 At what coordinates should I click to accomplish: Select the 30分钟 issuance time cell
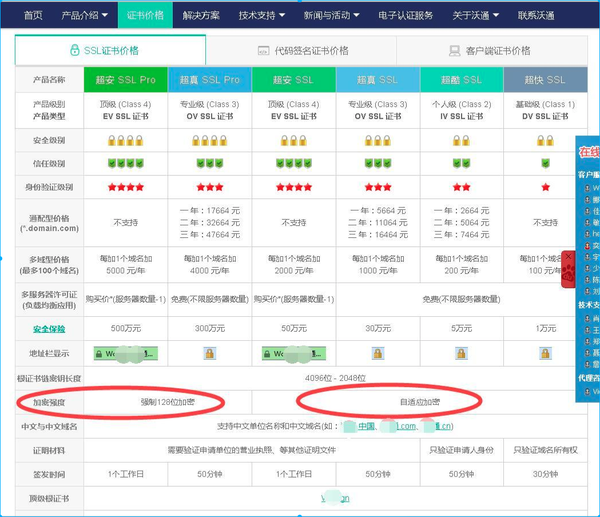545,474
